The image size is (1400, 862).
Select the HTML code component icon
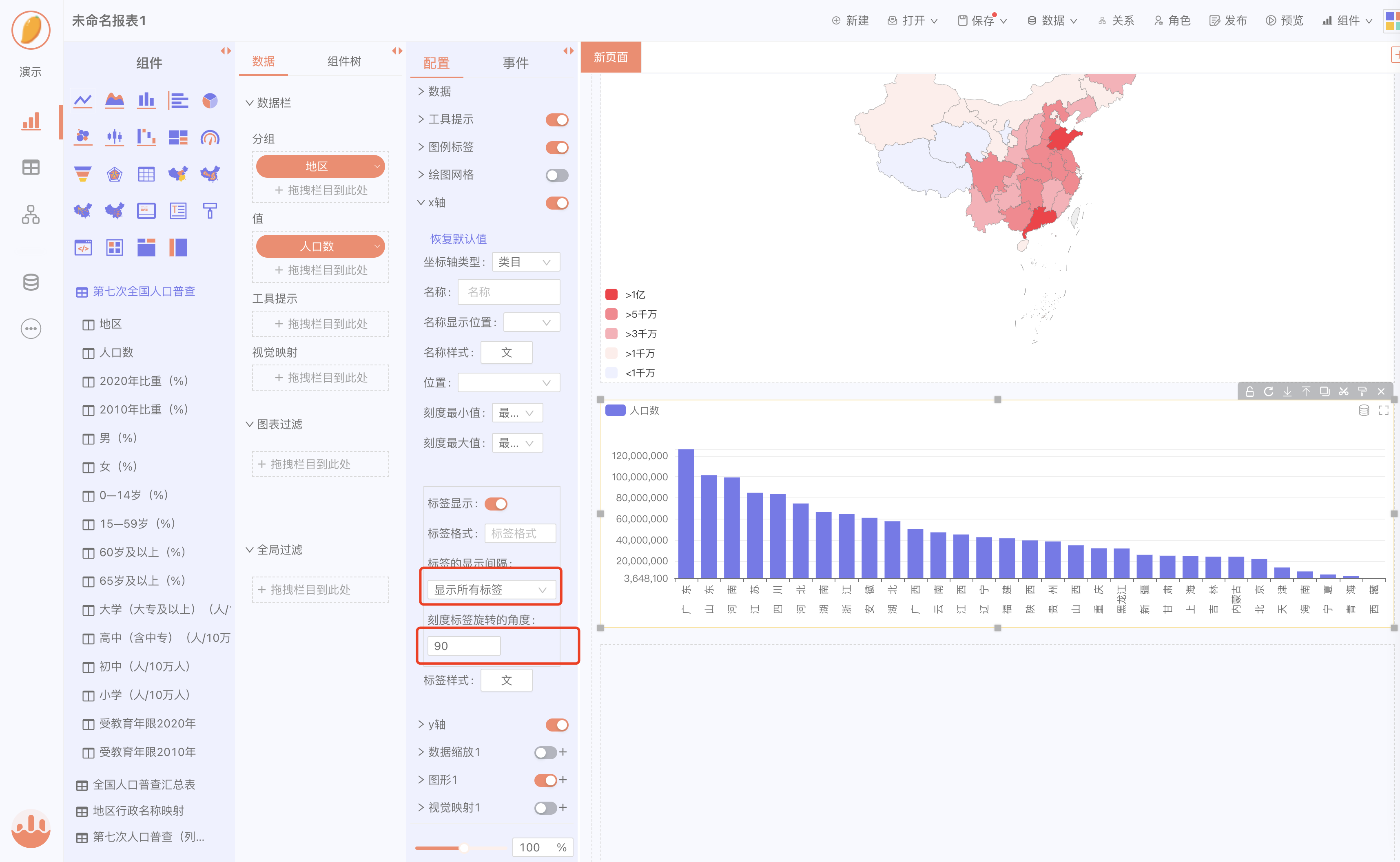[x=83, y=248]
